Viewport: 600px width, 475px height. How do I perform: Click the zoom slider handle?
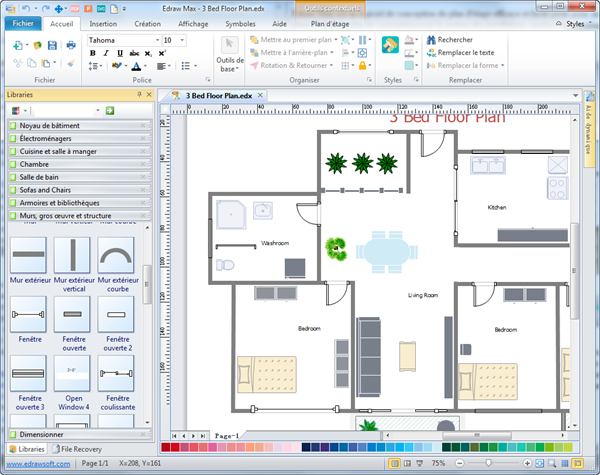tap(488, 463)
